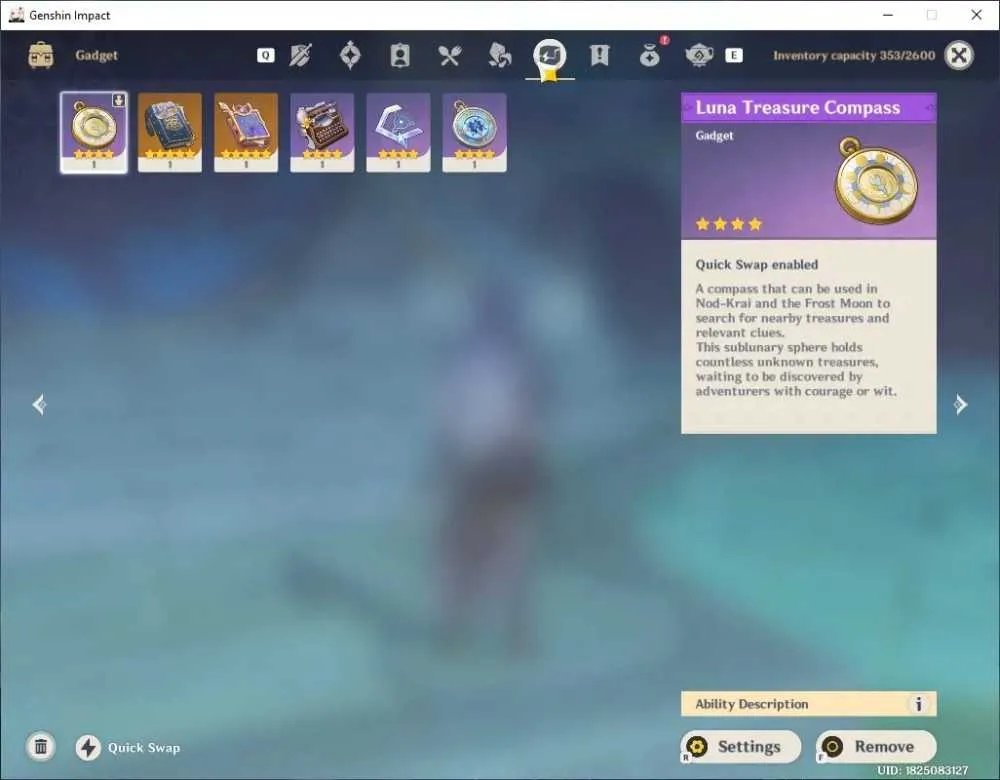Image resolution: width=1000 pixels, height=780 pixels.
Task: Click the large compass image in details
Action: point(877,180)
